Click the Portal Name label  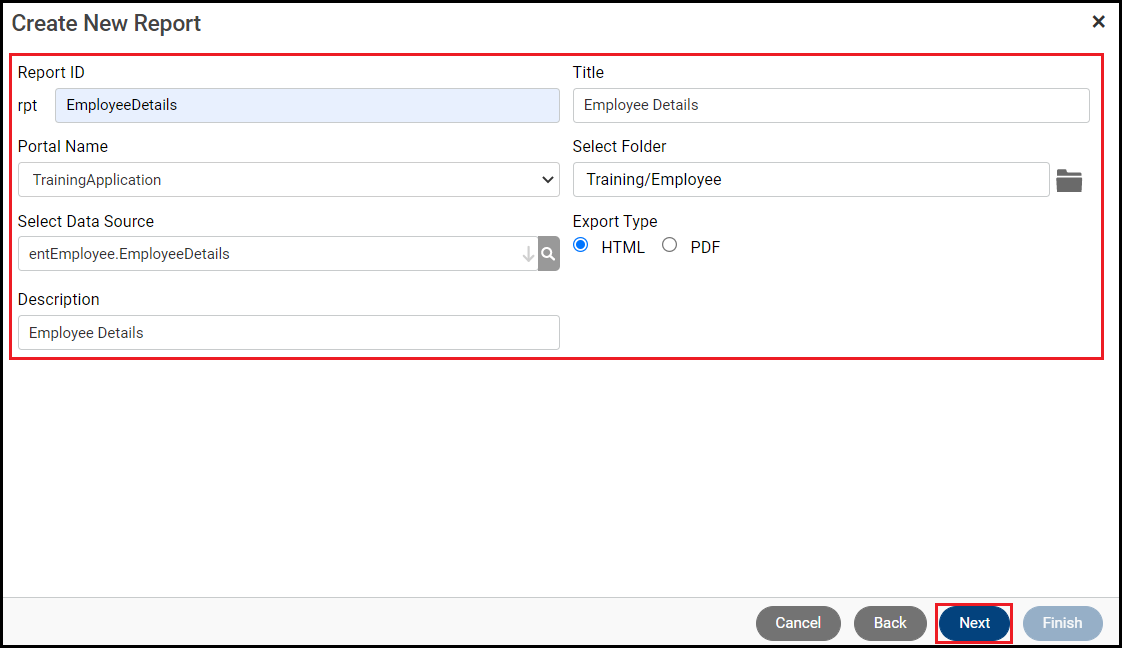[x=63, y=146]
